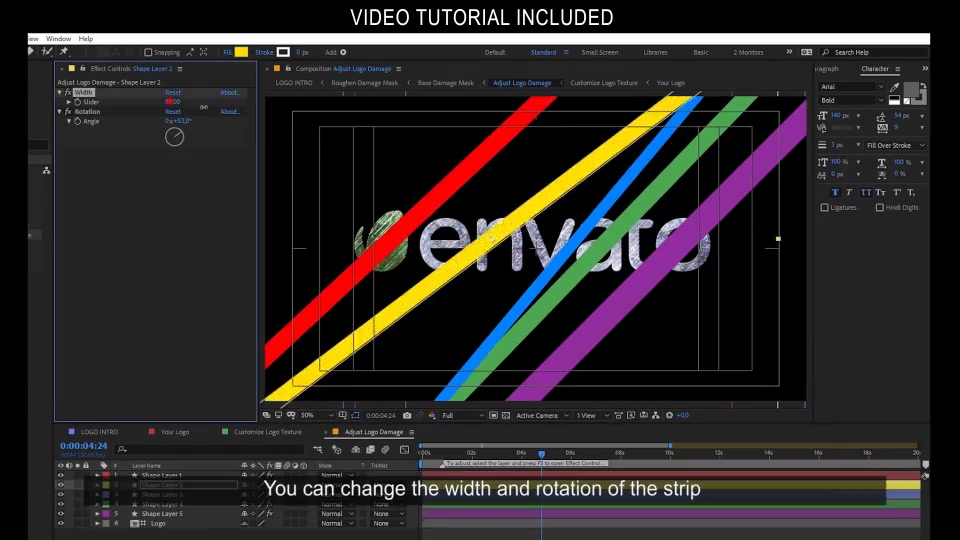960x540 pixels.
Task: Click the Add shape button
Action: click(x=343, y=53)
